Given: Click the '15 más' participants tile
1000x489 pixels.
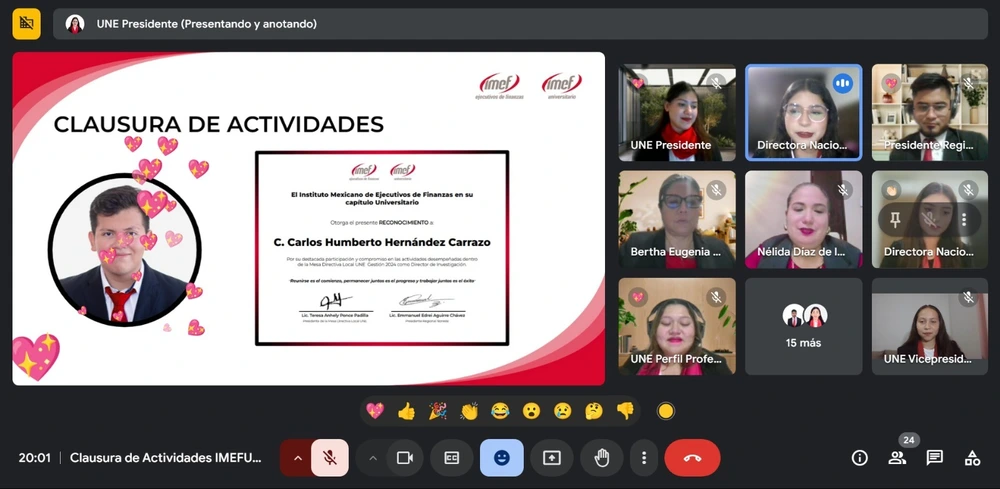Looking at the screenshot, I should click(803, 326).
